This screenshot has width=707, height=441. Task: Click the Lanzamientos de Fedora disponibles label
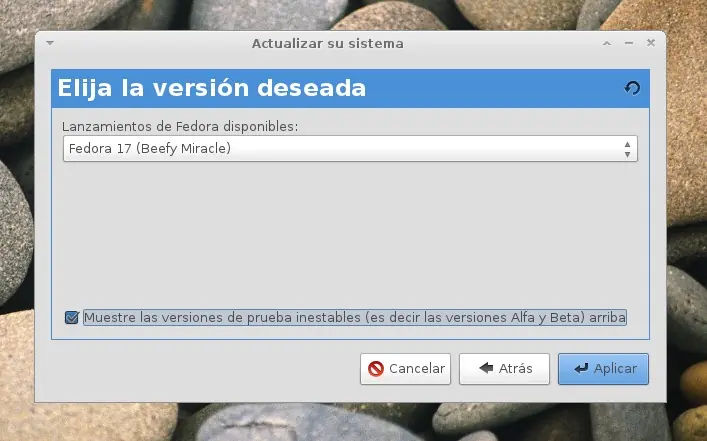pyautogui.click(x=180, y=127)
